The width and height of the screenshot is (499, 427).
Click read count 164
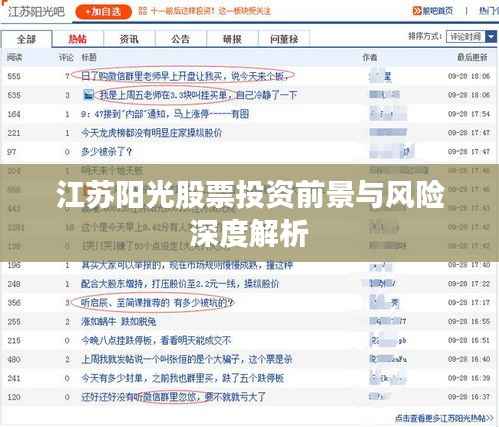pos(14,114)
